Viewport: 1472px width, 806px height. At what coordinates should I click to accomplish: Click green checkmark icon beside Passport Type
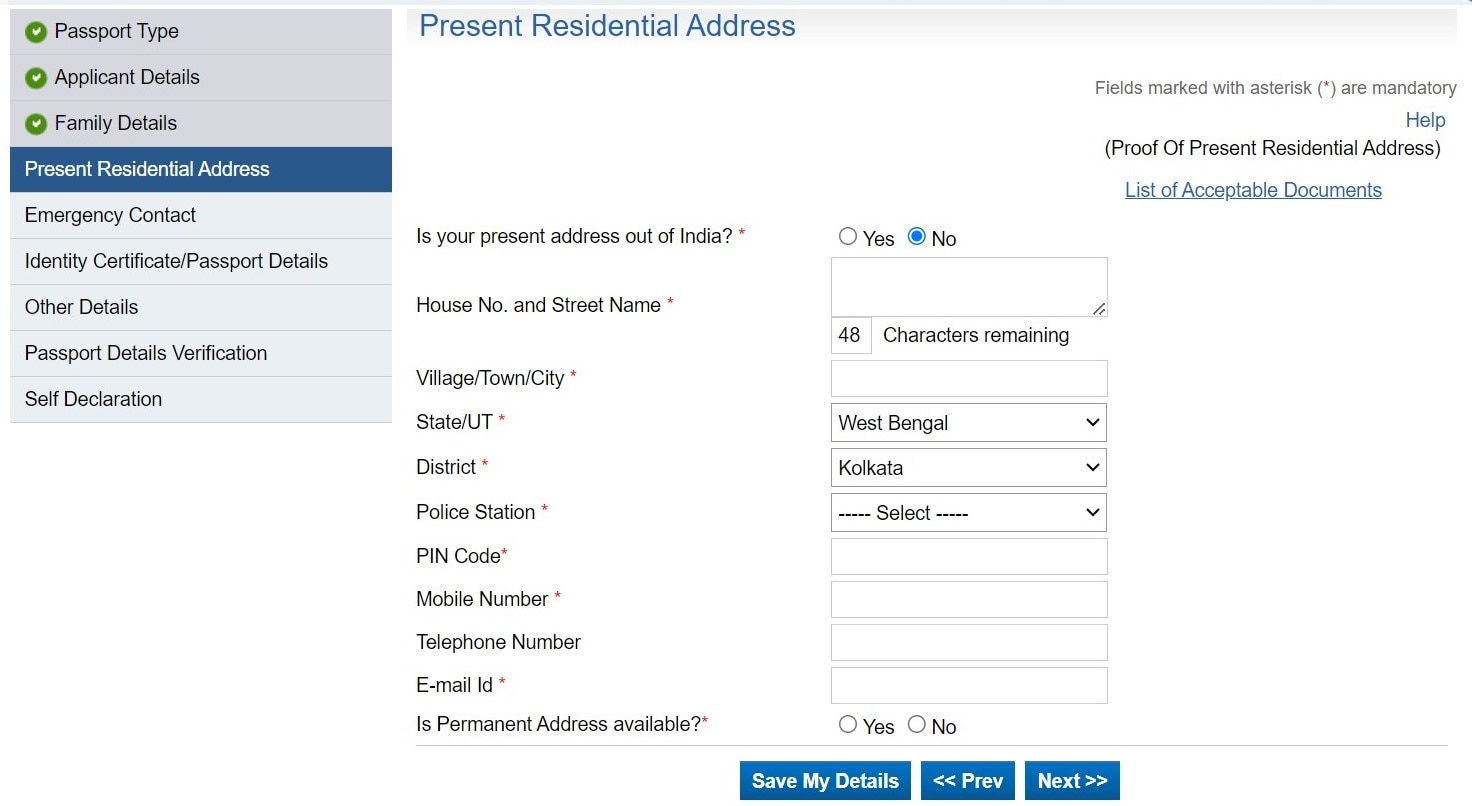[36, 32]
